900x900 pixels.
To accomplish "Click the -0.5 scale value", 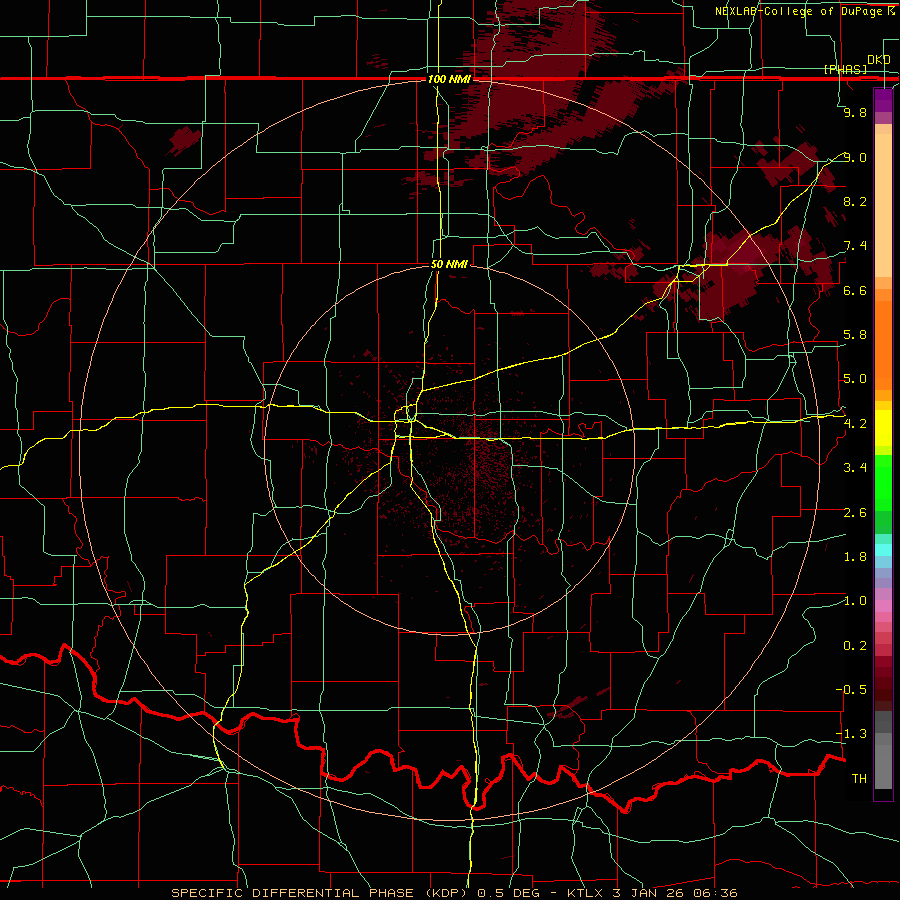I will click(851, 690).
